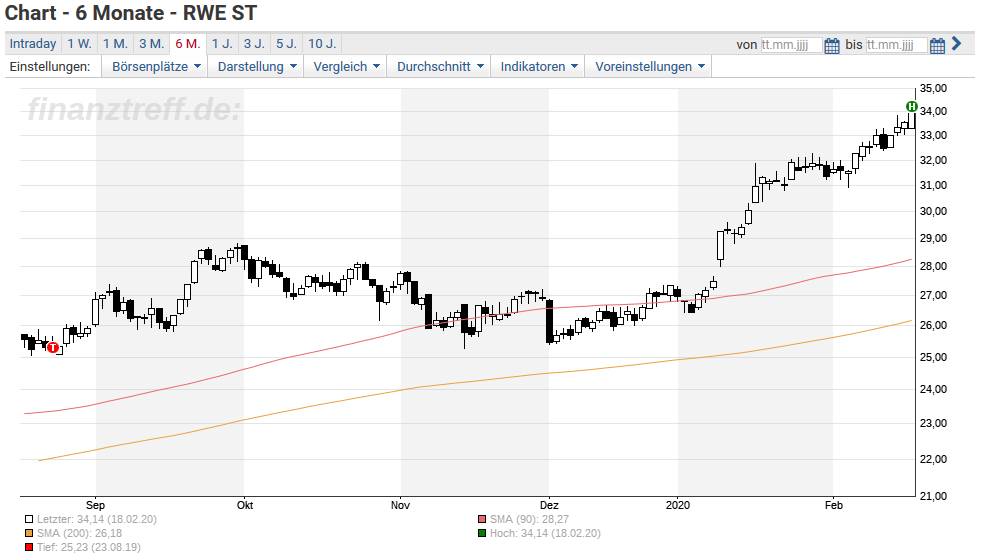Click the red T low marker on chart
981x560 pixels.
pyautogui.click(x=53, y=347)
